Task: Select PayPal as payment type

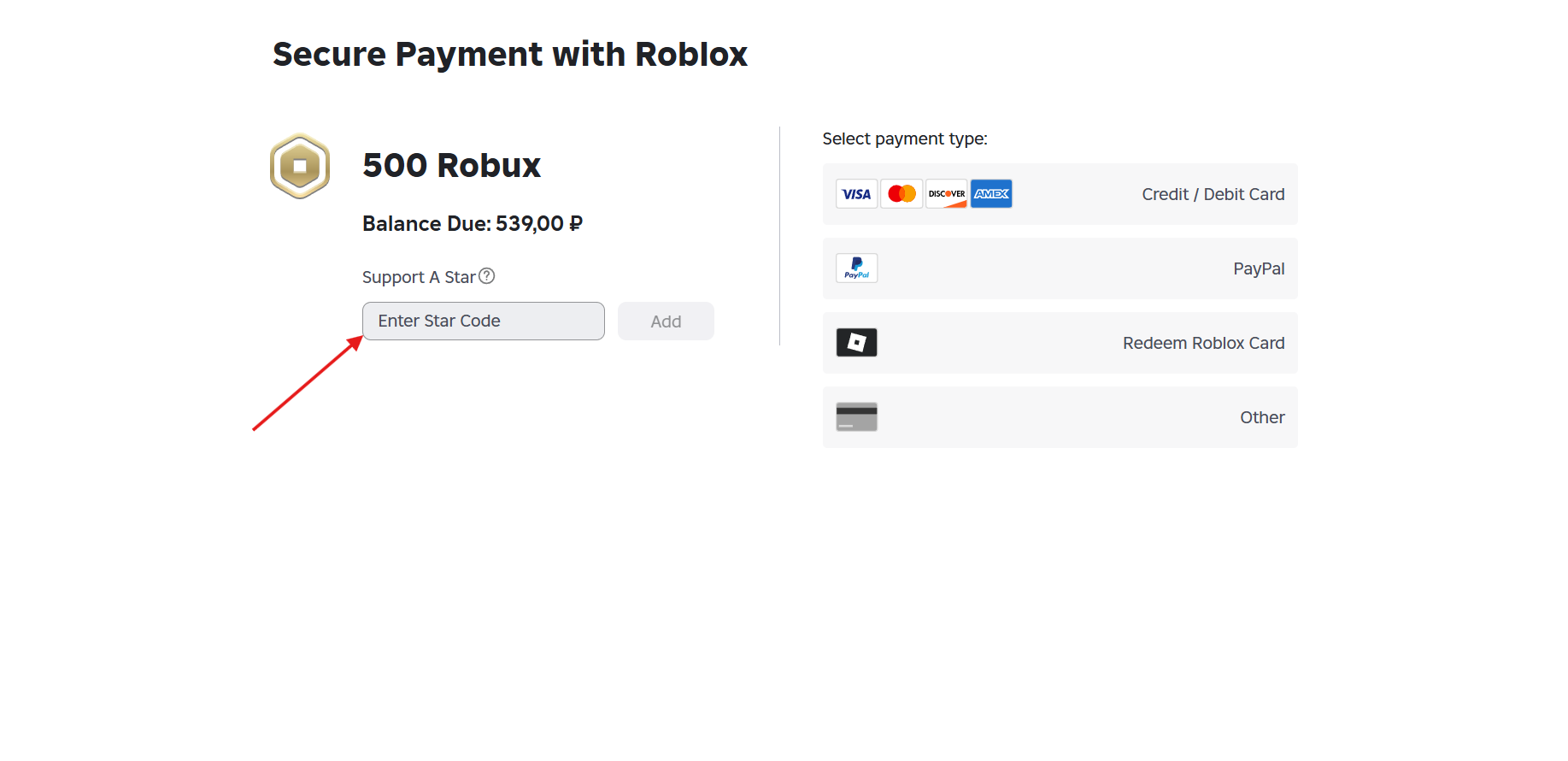Action: coord(1060,268)
